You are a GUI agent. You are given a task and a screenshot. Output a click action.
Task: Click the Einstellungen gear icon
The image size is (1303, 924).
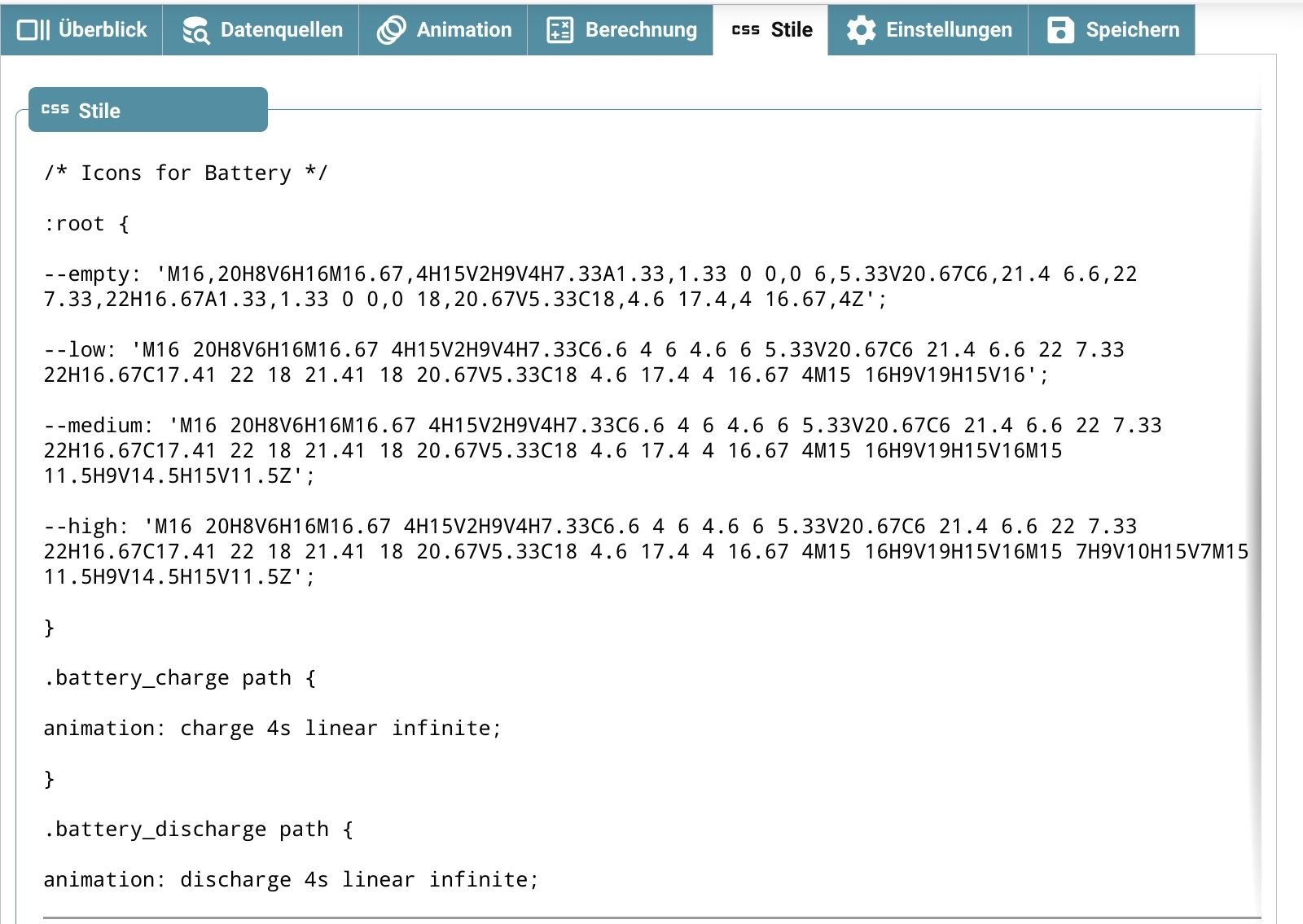[861, 30]
